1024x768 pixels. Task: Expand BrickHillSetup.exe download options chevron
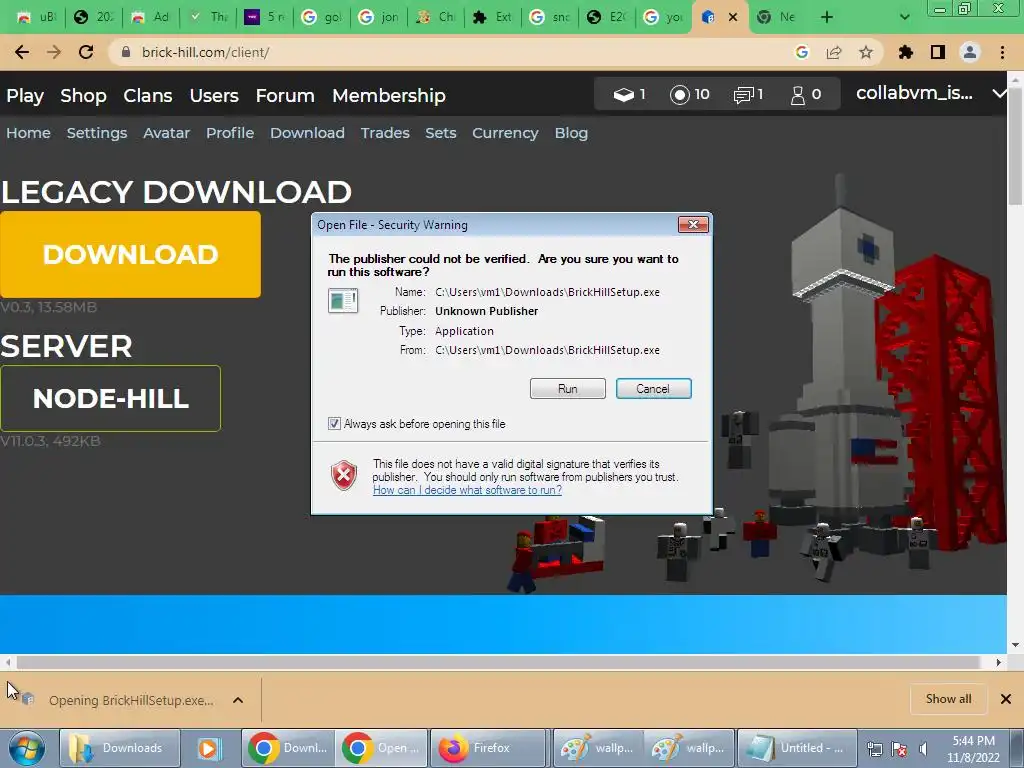click(238, 700)
